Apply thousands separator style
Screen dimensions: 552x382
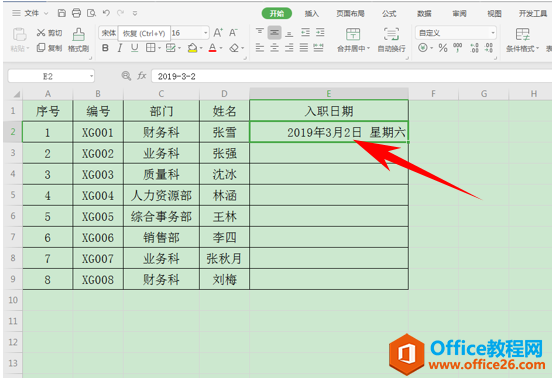[x=458, y=48]
